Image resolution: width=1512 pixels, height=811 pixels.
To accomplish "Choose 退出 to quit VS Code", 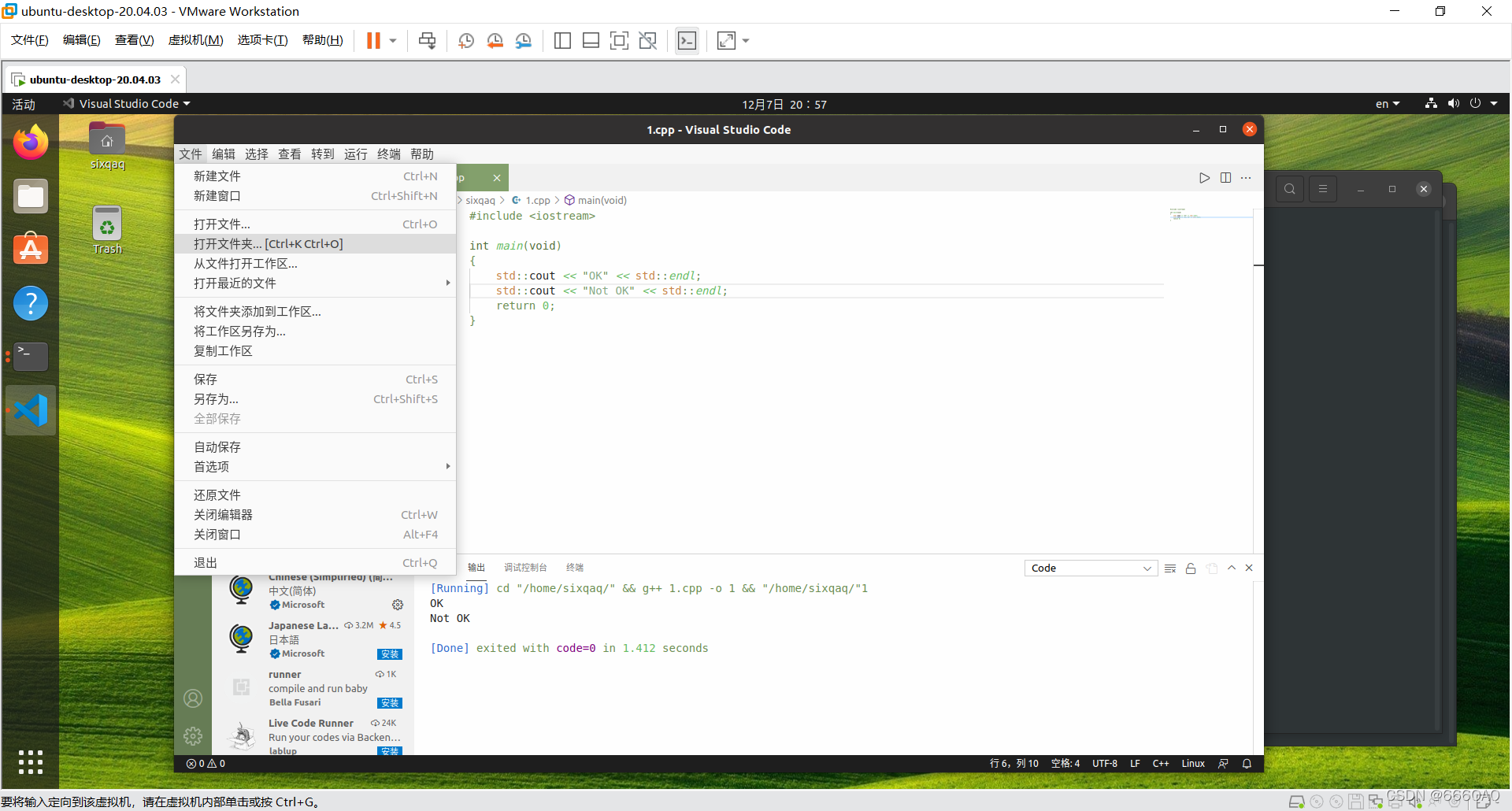I will [315, 563].
